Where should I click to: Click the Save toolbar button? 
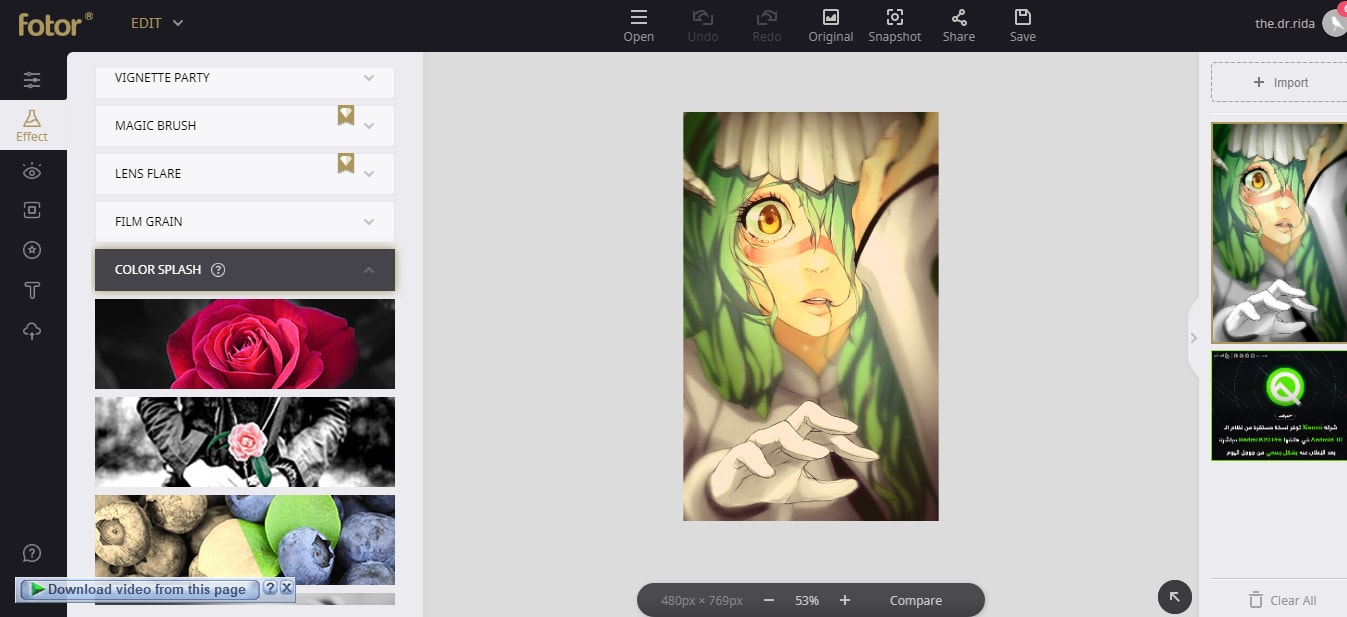tap(1023, 26)
